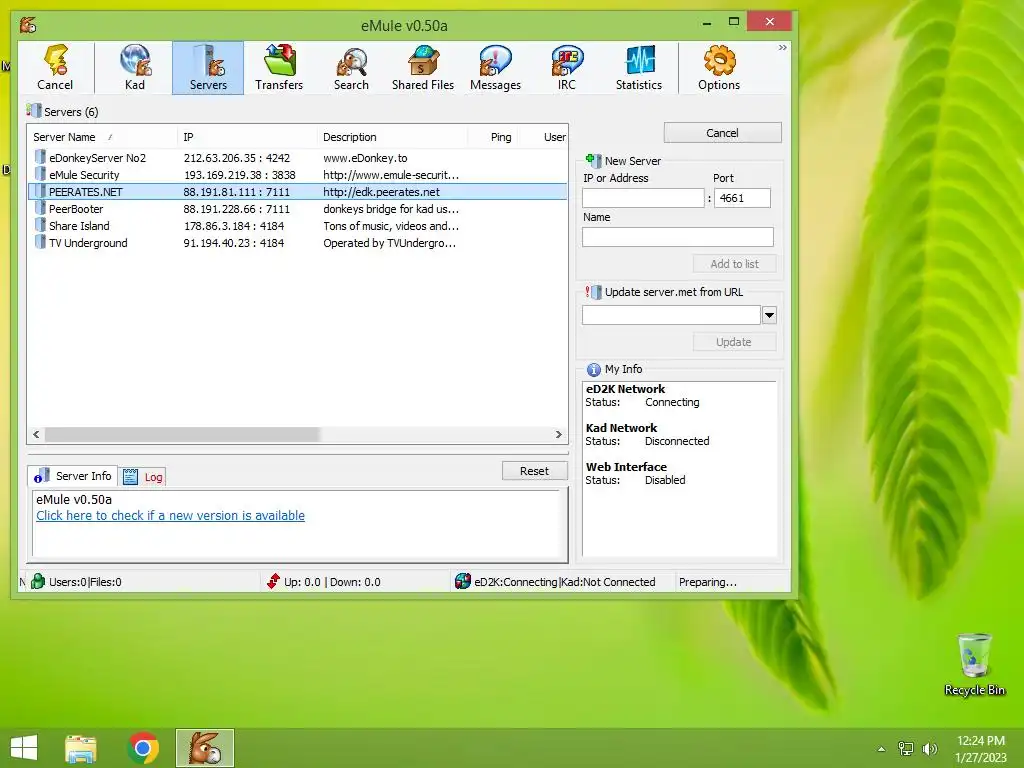Screen dimensions: 1024x768
Task: Select the Servers toolbar icon
Action: (208, 68)
